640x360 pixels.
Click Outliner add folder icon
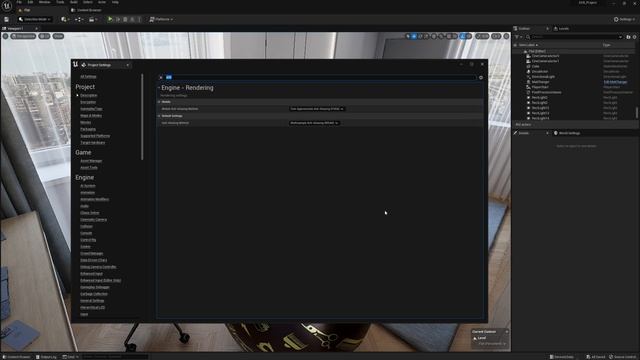click(628, 37)
